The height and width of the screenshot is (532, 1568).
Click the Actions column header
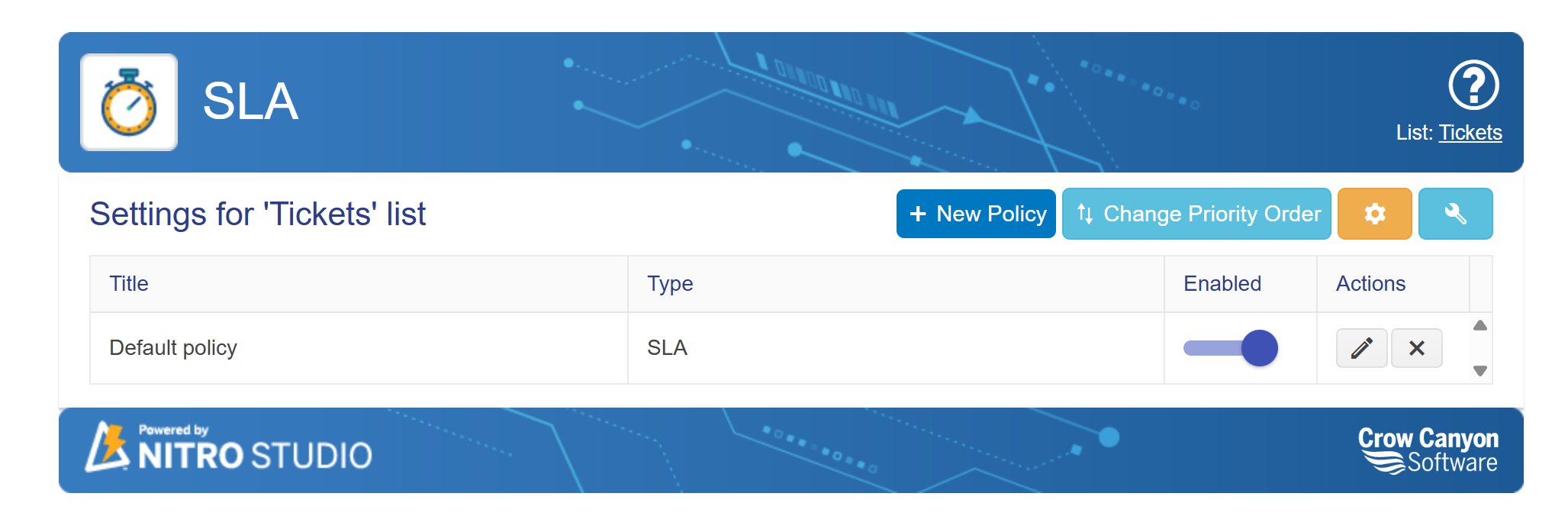click(x=1370, y=284)
